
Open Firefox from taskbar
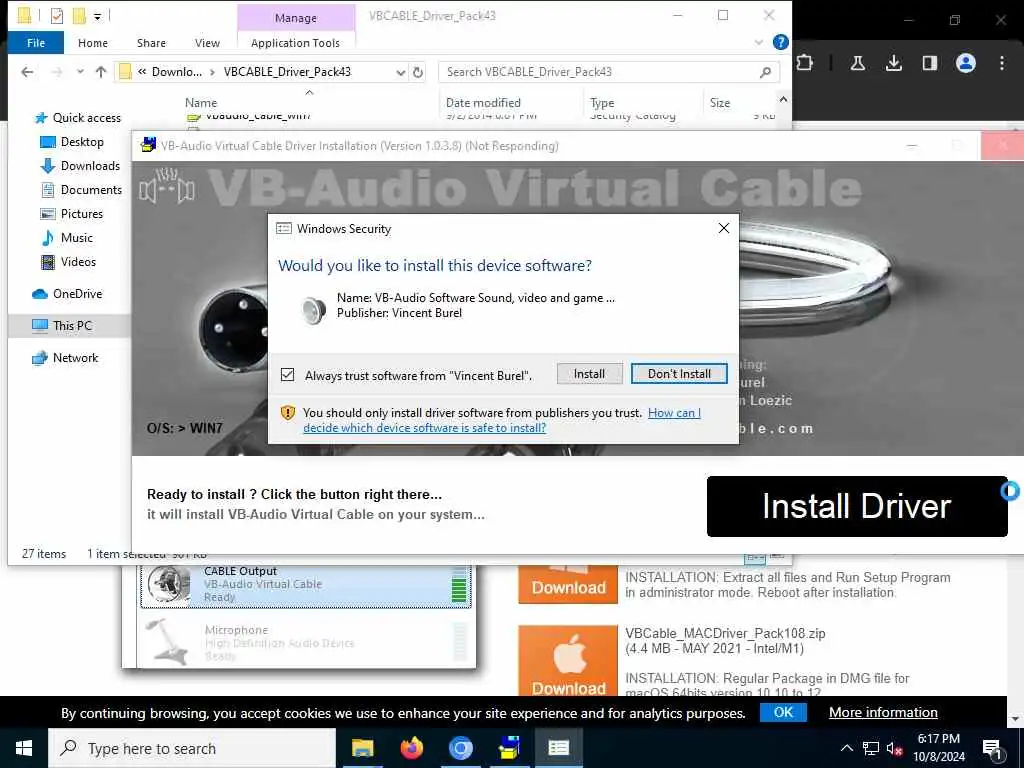point(411,748)
